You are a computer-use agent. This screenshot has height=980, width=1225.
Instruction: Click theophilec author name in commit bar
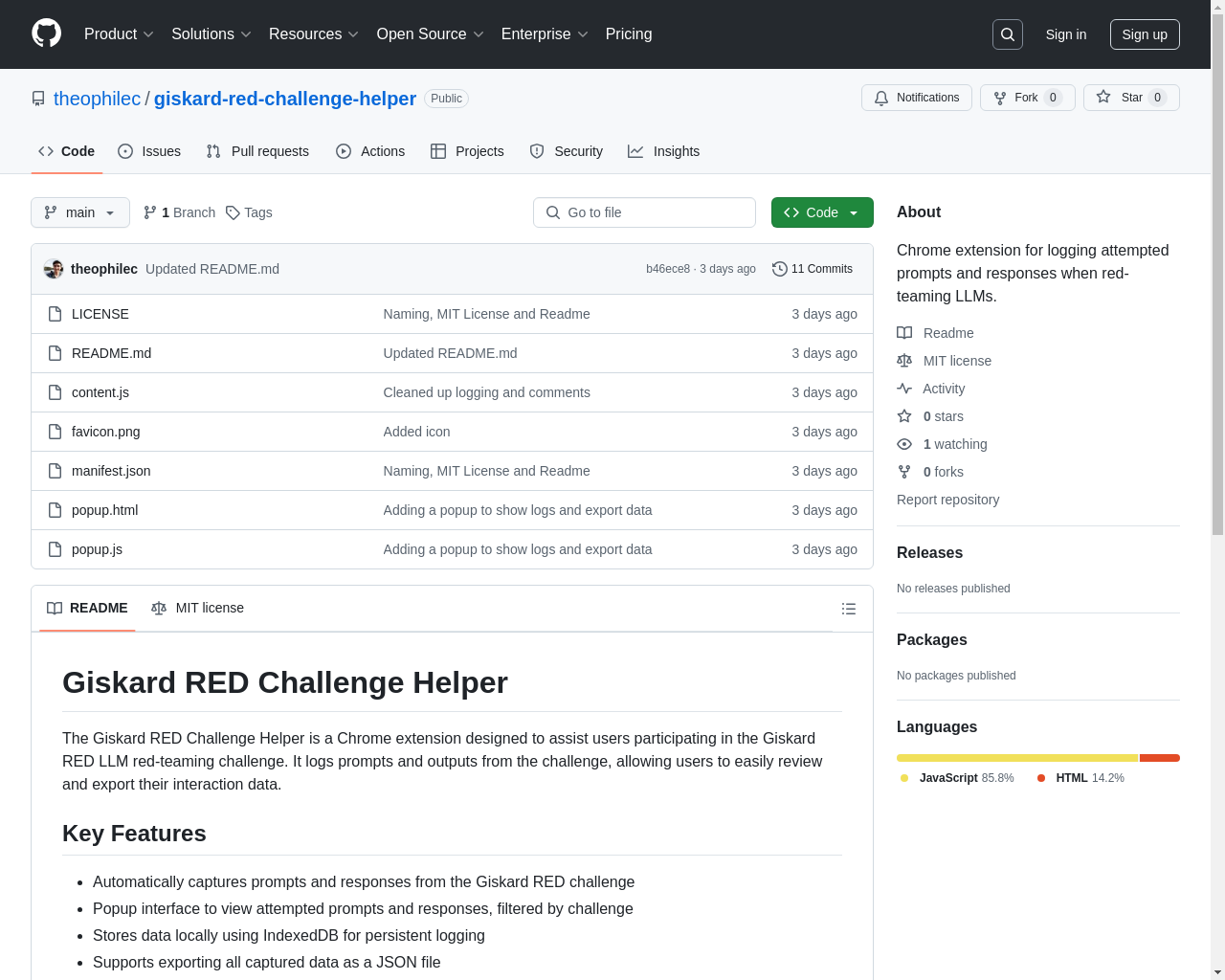104,269
